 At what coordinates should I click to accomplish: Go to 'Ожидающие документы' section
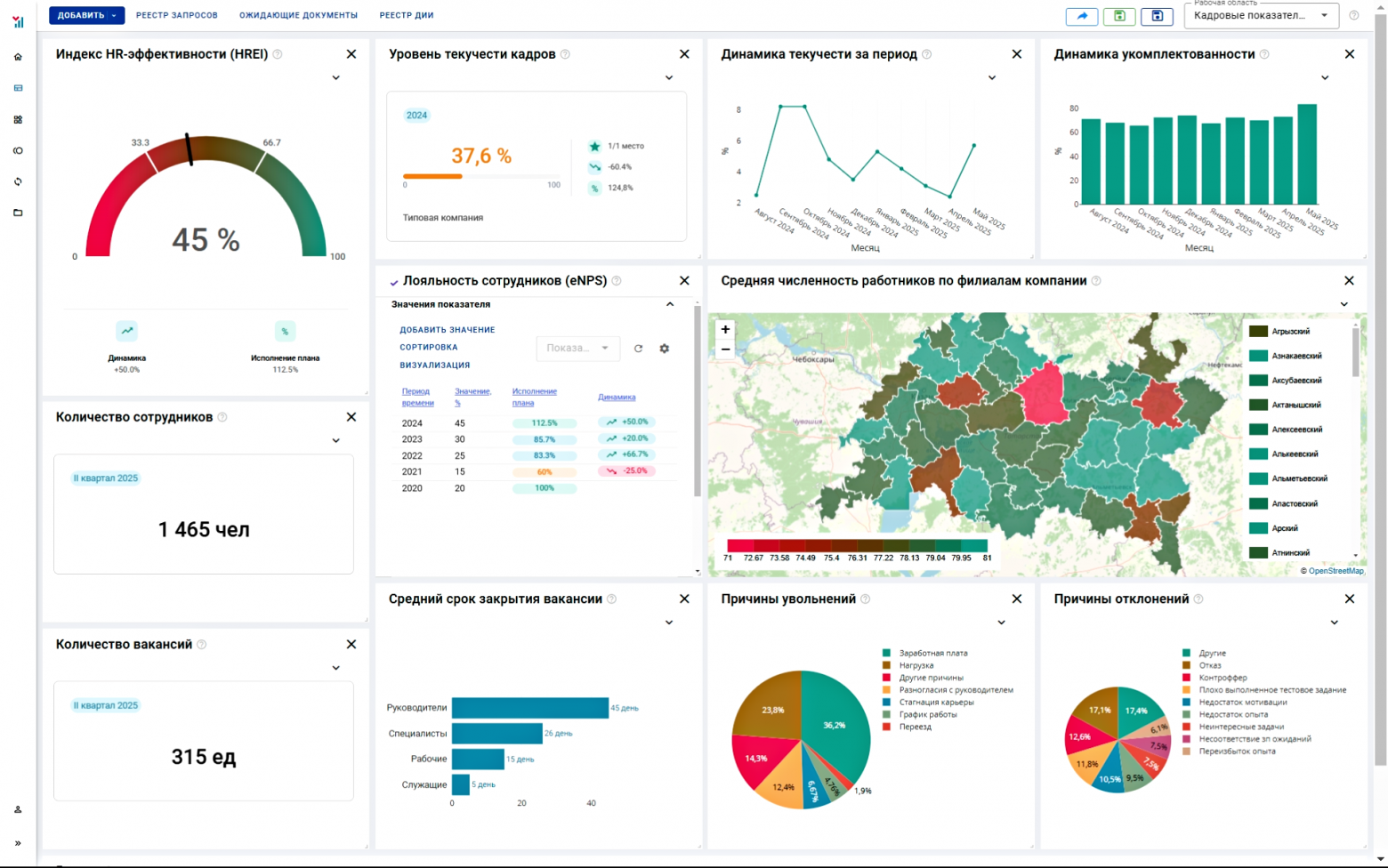[298, 15]
